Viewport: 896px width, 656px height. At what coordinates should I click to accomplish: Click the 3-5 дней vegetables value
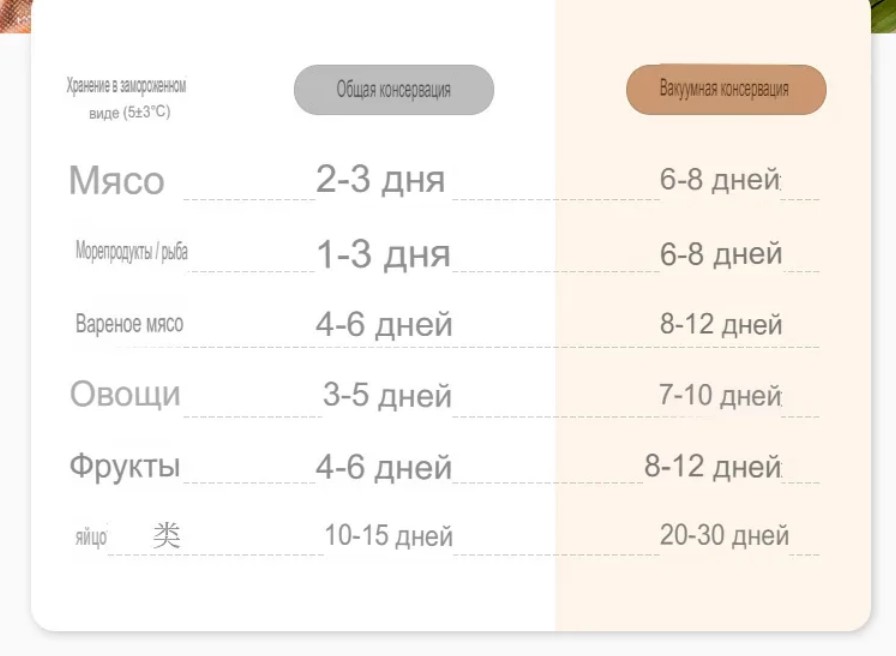pos(387,395)
